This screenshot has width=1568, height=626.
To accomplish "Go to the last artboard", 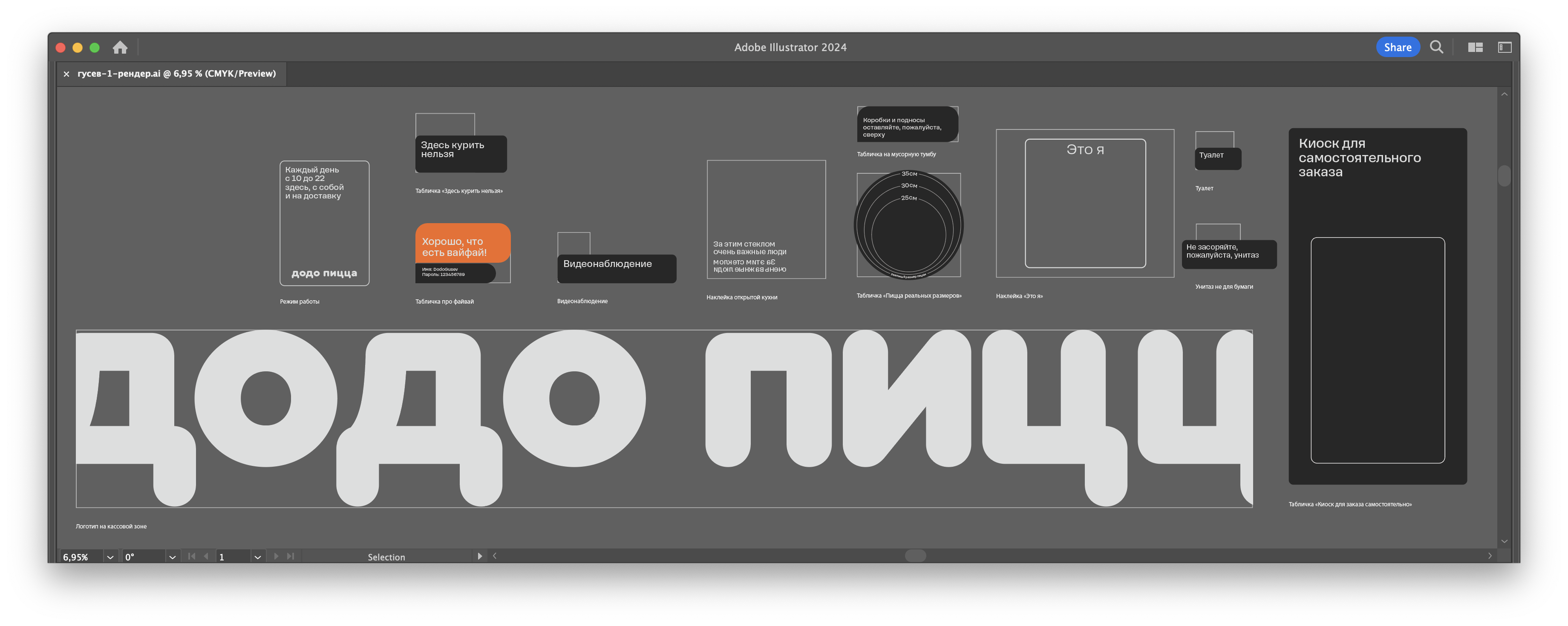I will click(290, 556).
